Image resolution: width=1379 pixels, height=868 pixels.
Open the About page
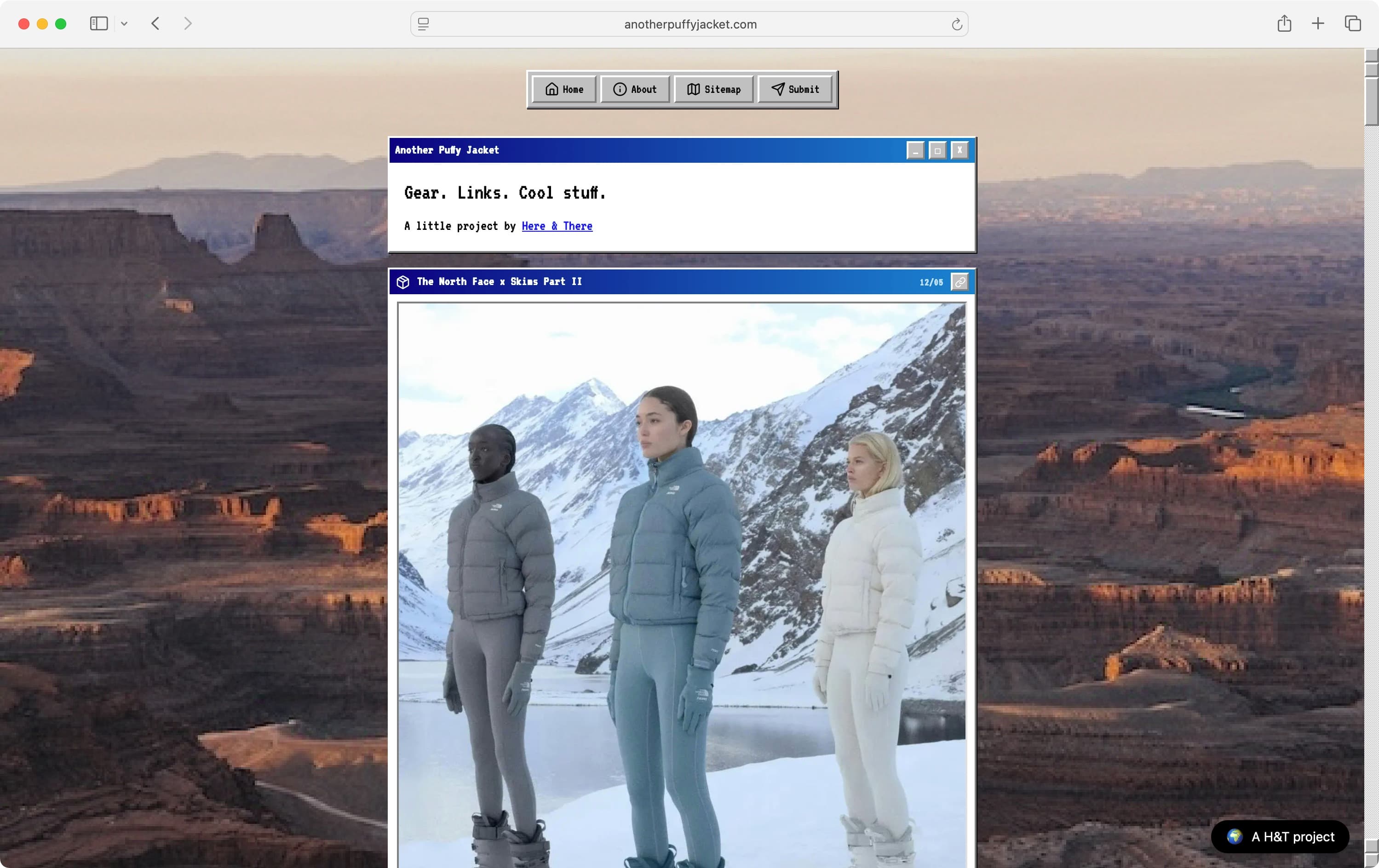coord(634,89)
